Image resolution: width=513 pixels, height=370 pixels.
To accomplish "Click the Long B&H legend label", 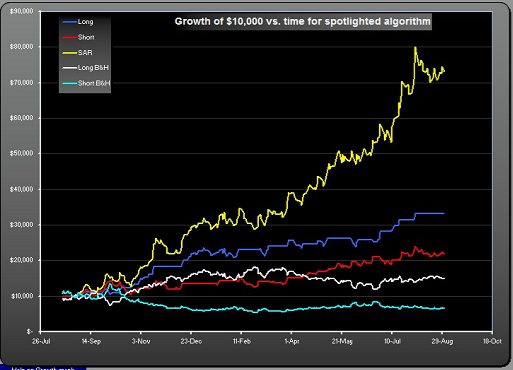I will (93, 68).
